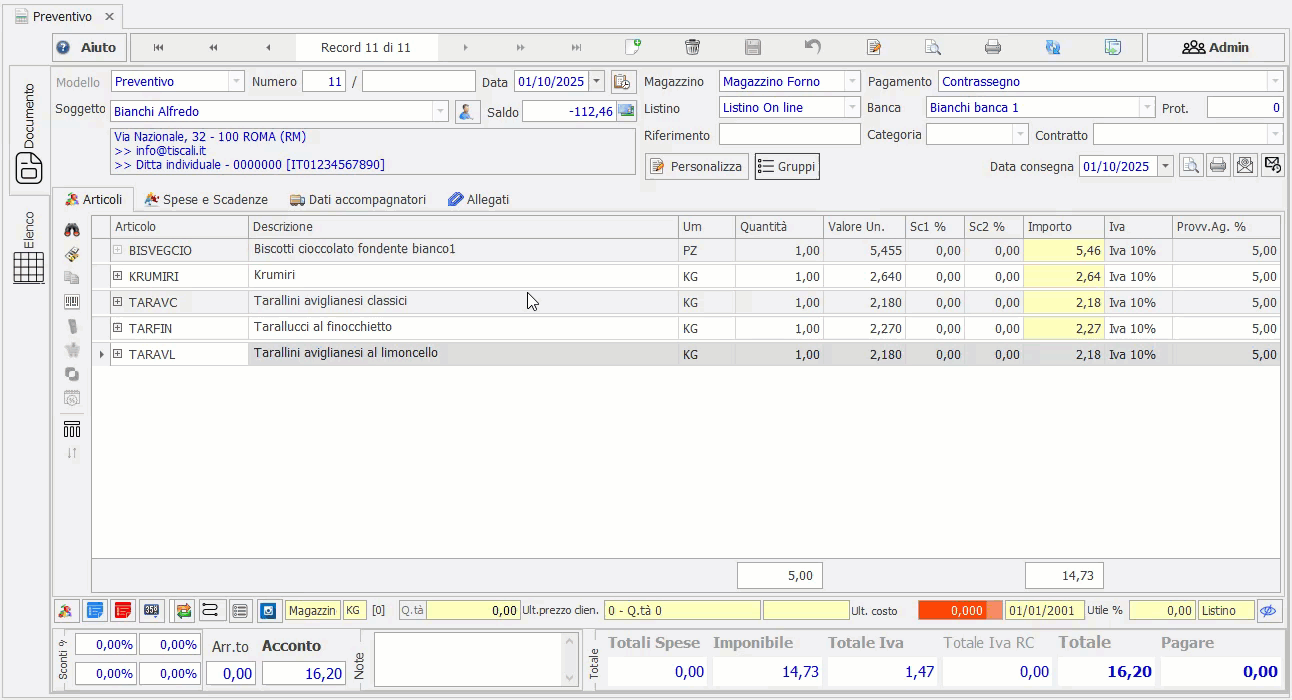Open the Allegati tab
This screenshot has width=1292, height=700.
coord(478,200)
